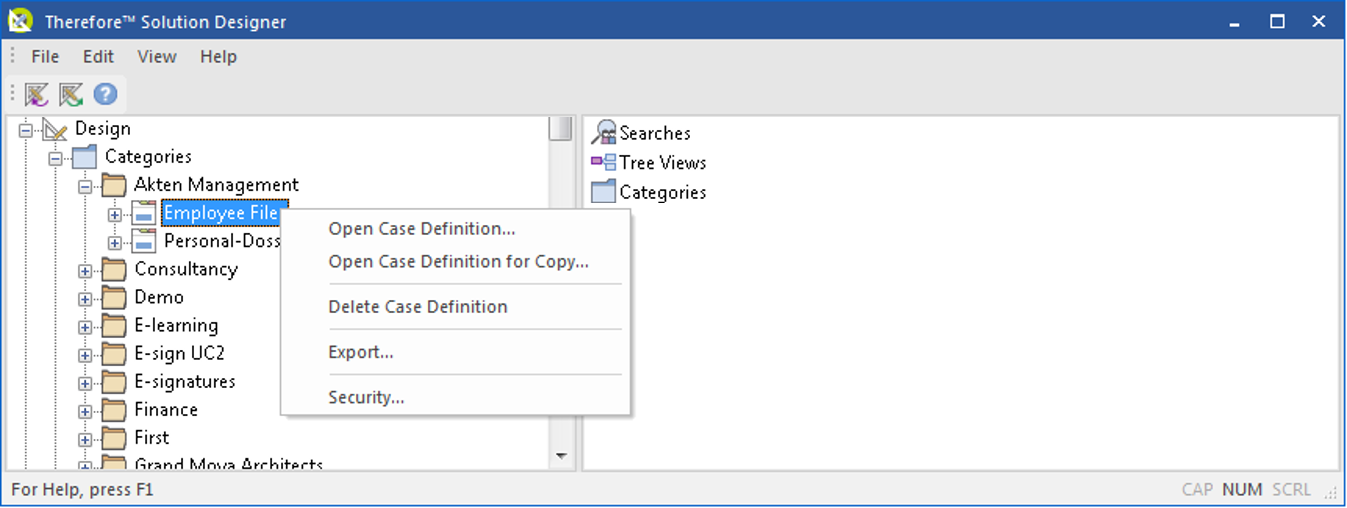The height and width of the screenshot is (508, 1347).
Task: Click the Personal-Dossier case definition icon
Action: (144, 241)
